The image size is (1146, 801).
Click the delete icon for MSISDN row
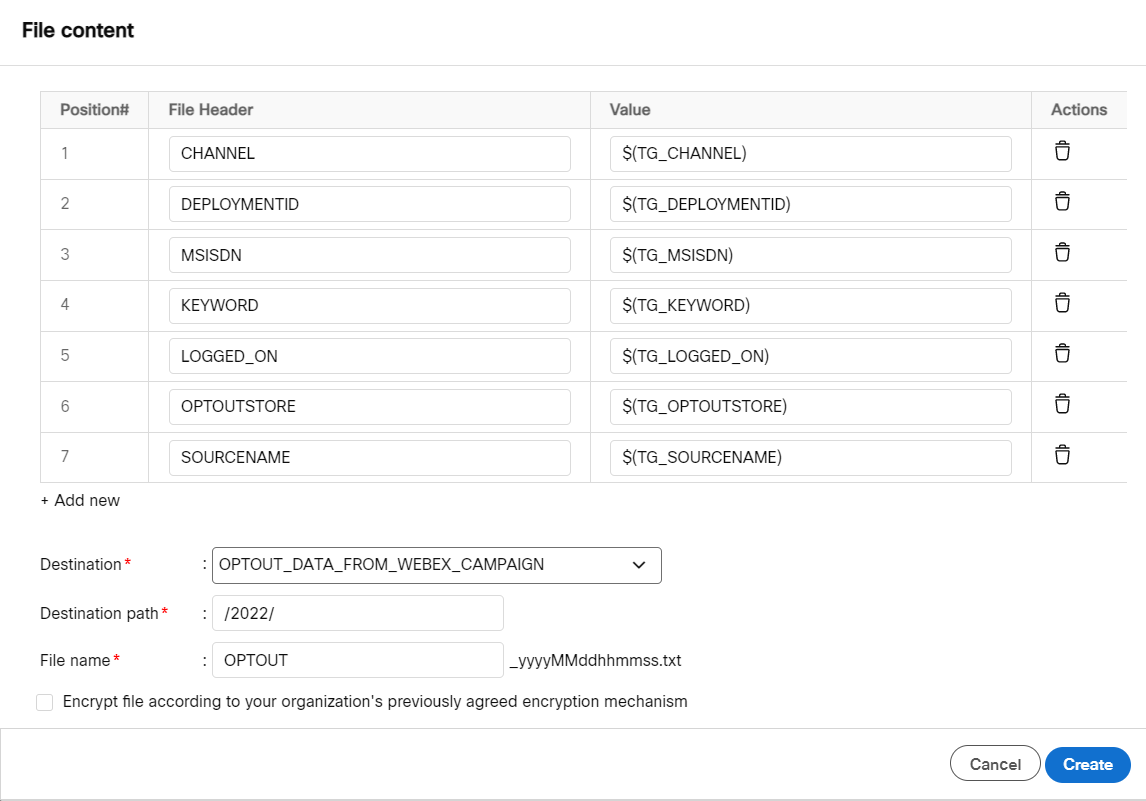click(x=1061, y=252)
